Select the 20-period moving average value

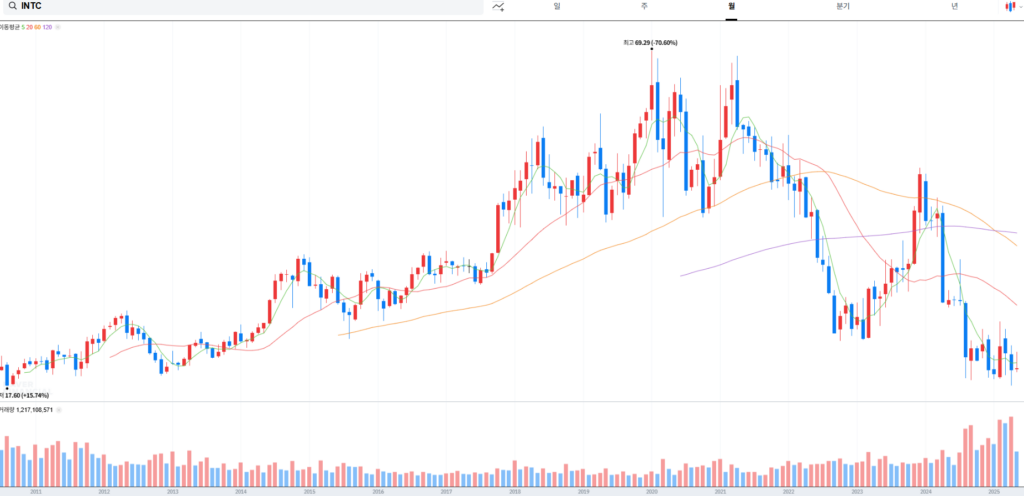[x=30, y=26]
